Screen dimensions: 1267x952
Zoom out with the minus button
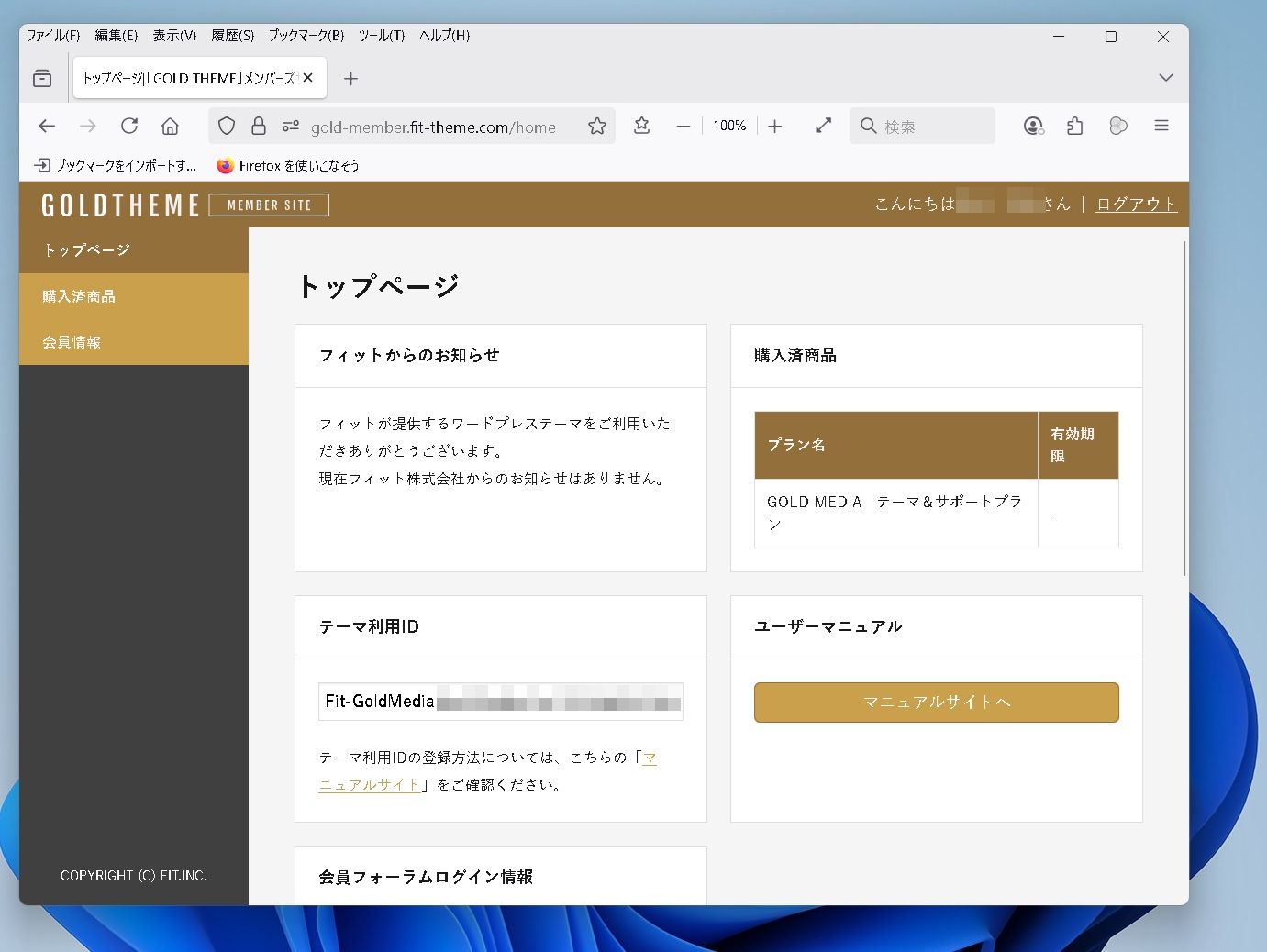[684, 127]
